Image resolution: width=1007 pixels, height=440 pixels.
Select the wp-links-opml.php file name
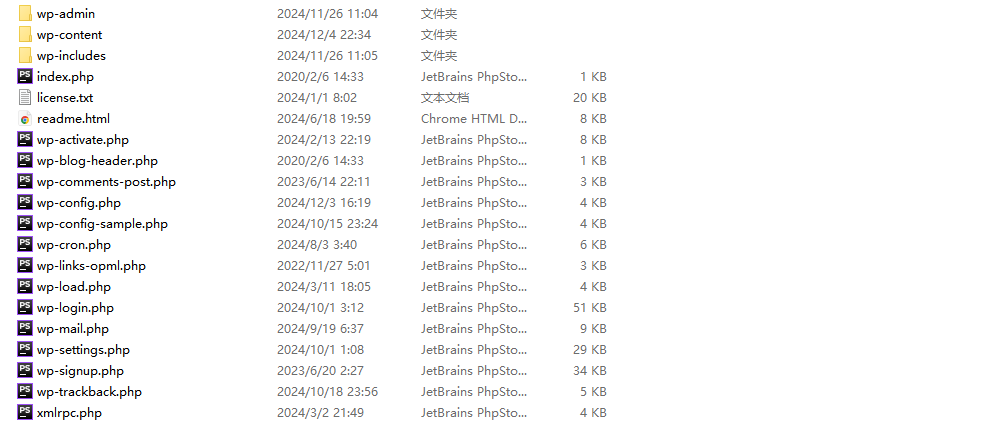point(91,266)
